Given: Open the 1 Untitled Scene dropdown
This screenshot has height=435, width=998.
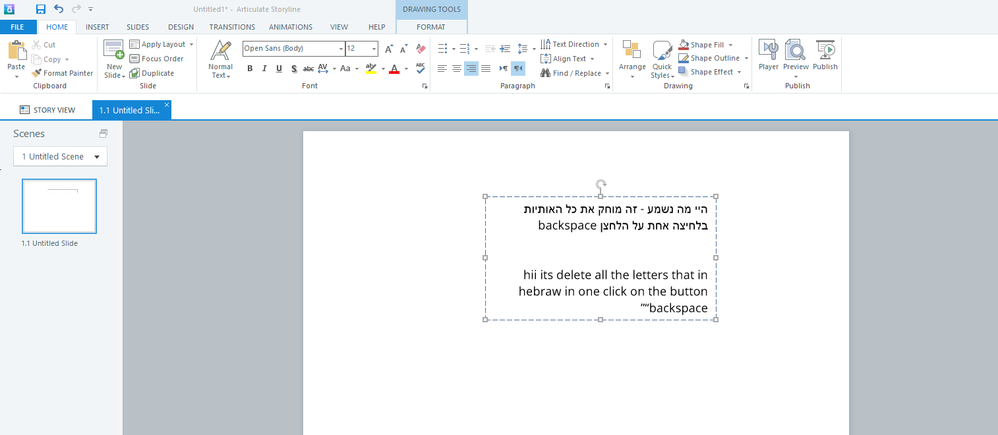Looking at the screenshot, I should 60,157.
